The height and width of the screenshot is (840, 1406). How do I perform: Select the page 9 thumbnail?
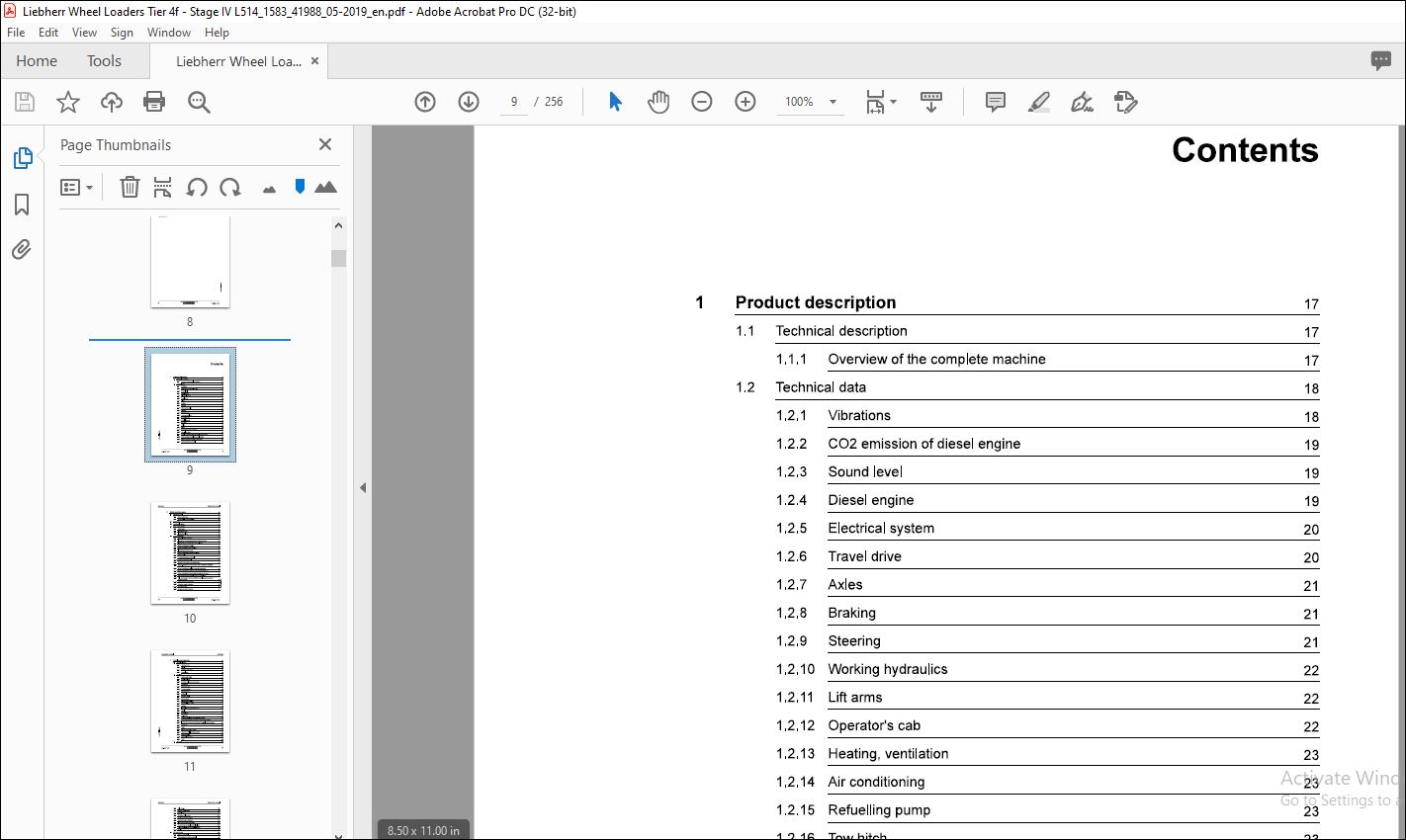pyautogui.click(x=190, y=404)
